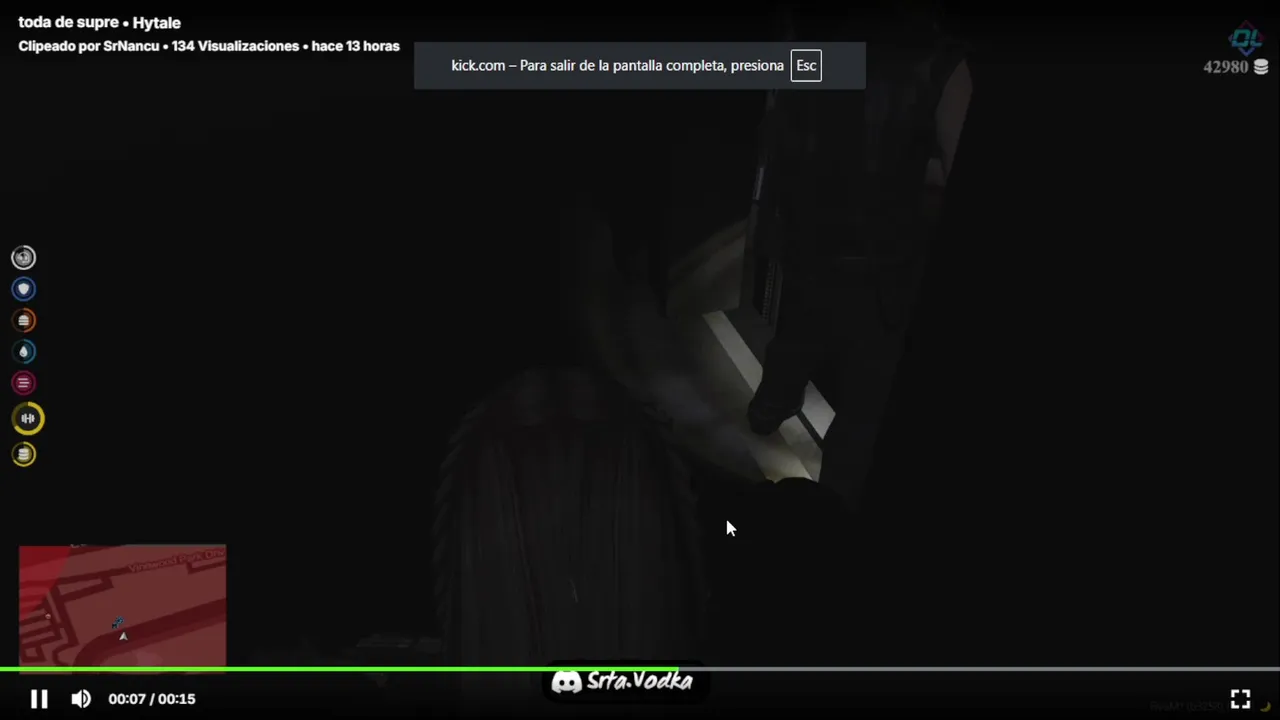The image size is (1280, 720).
Task: Click the Discord logo next to Srta.Vodka
Action: 566,682
